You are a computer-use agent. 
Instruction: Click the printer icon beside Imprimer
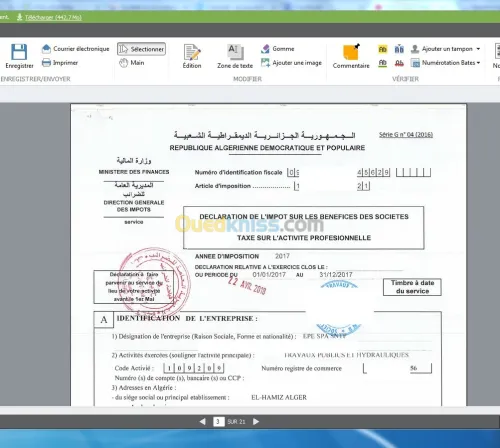coord(46,63)
